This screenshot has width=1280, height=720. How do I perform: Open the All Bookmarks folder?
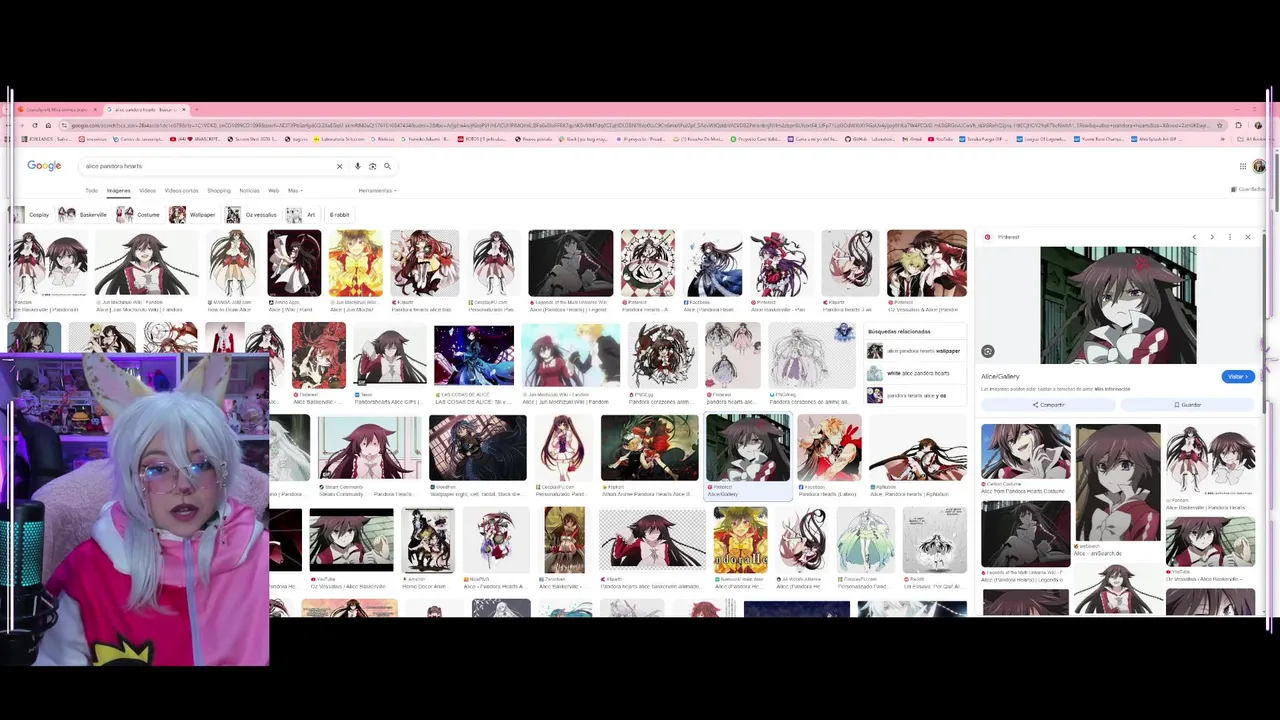[x=1253, y=139]
